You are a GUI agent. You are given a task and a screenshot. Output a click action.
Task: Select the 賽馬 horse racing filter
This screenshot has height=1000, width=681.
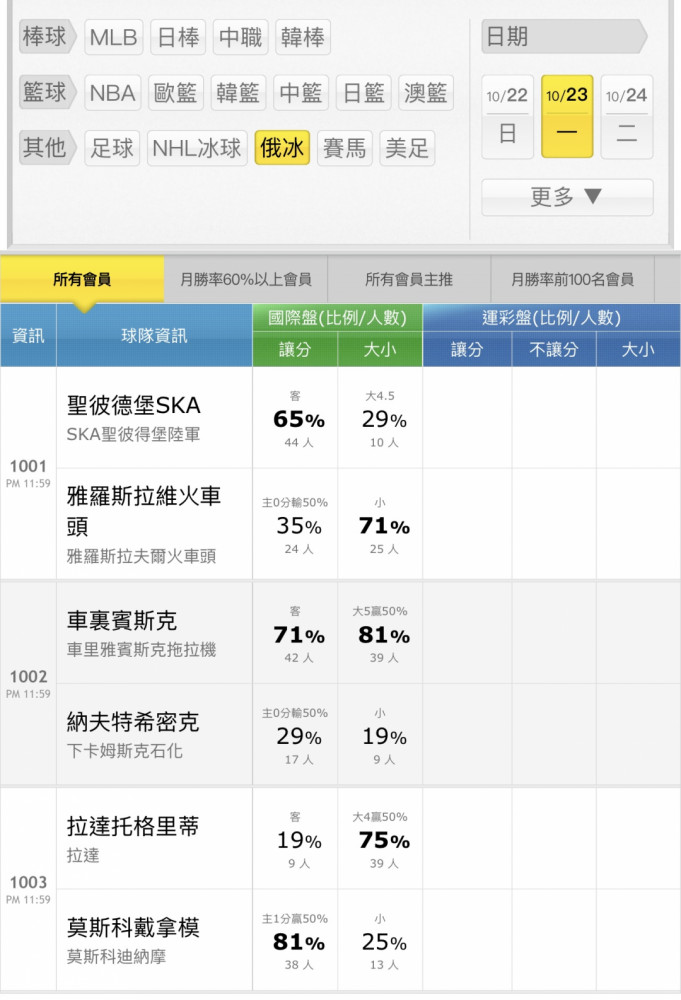[344, 149]
